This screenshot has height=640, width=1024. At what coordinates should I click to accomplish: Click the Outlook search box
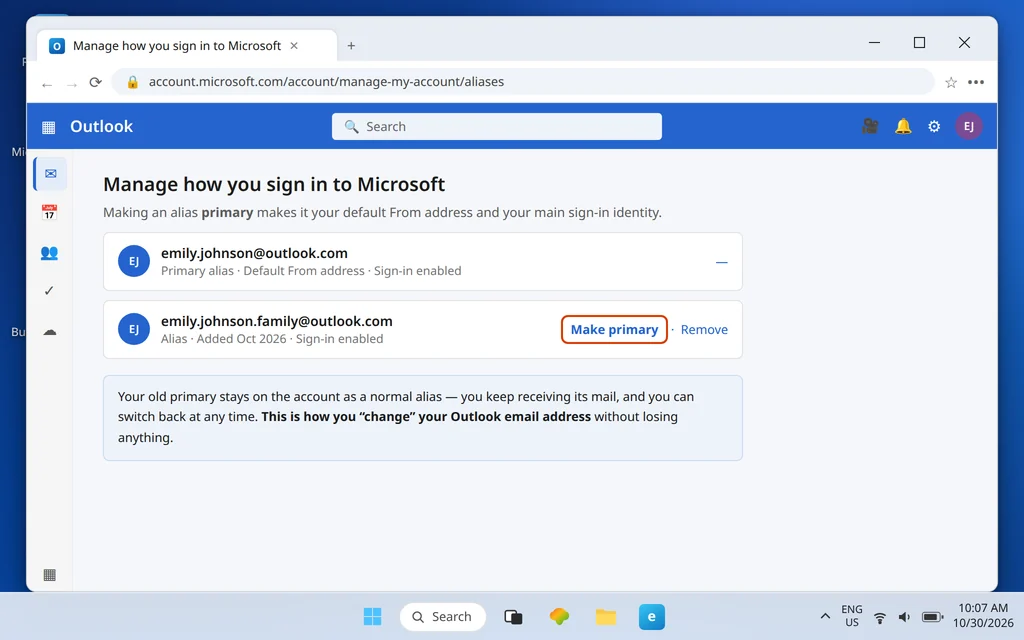(496, 126)
